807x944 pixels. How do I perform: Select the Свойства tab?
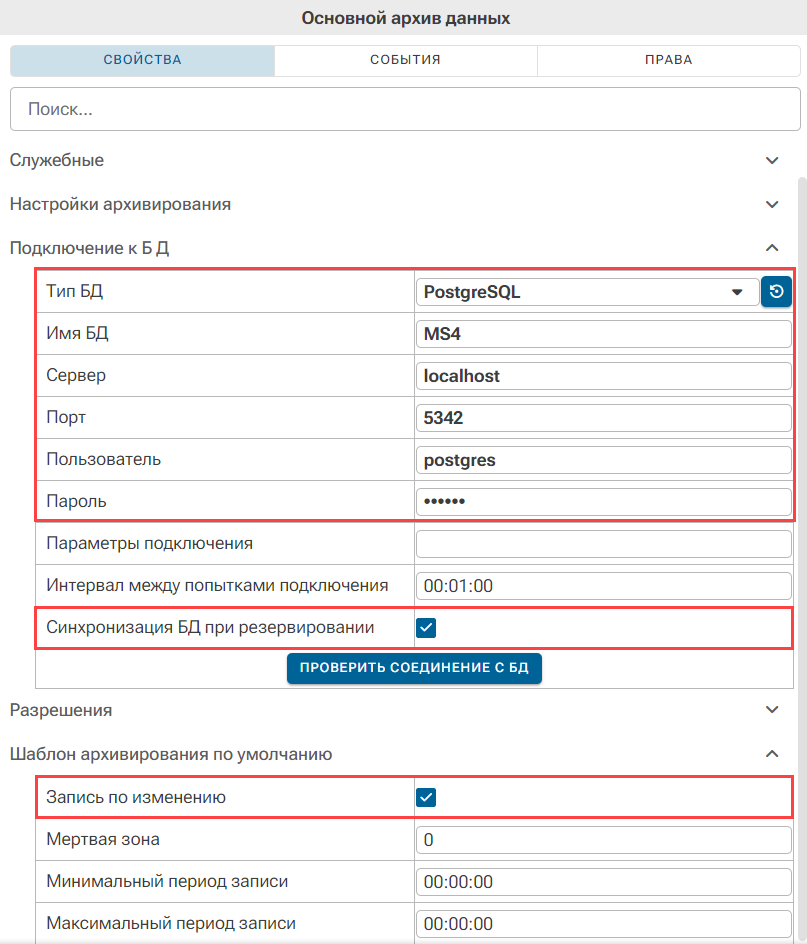click(x=142, y=60)
